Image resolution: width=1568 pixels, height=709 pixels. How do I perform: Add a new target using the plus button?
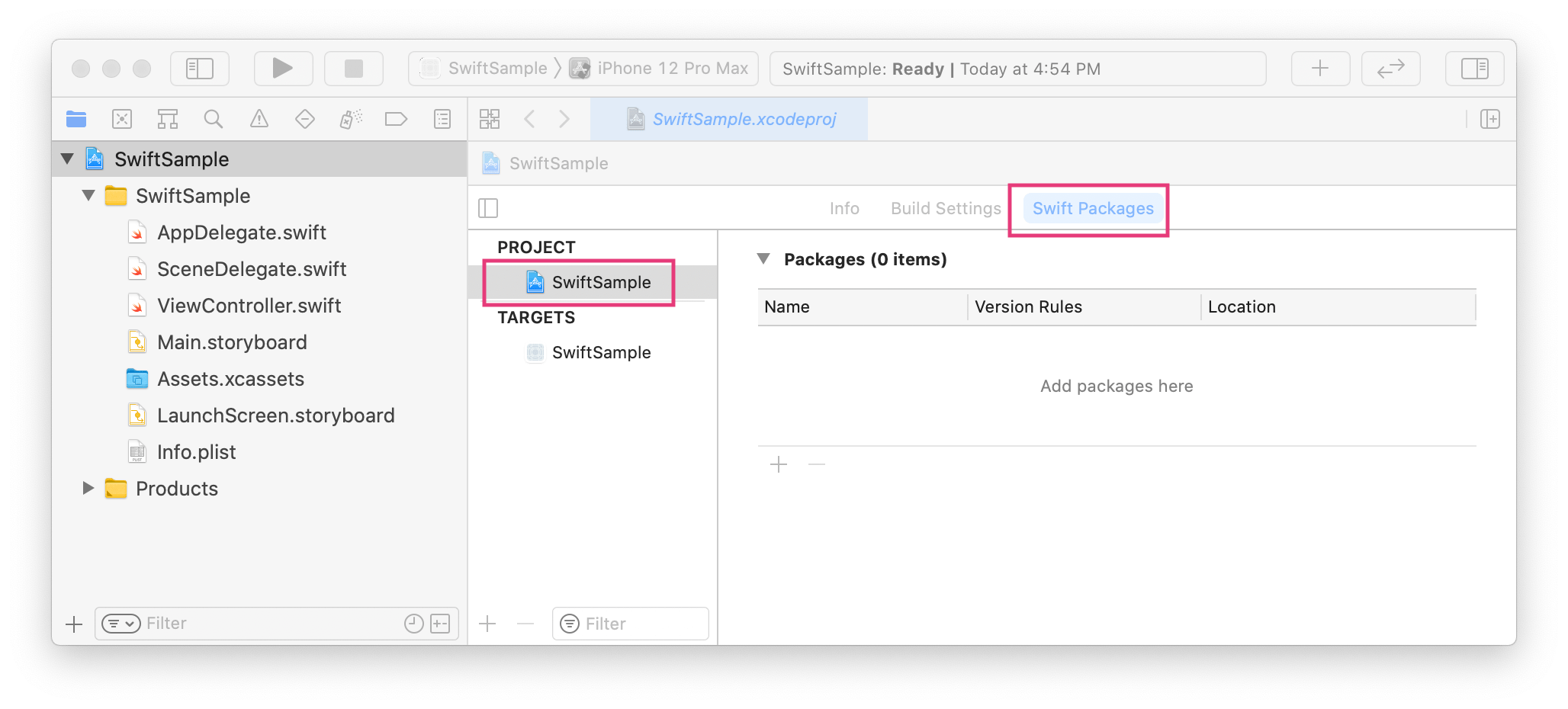click(487, 623)
